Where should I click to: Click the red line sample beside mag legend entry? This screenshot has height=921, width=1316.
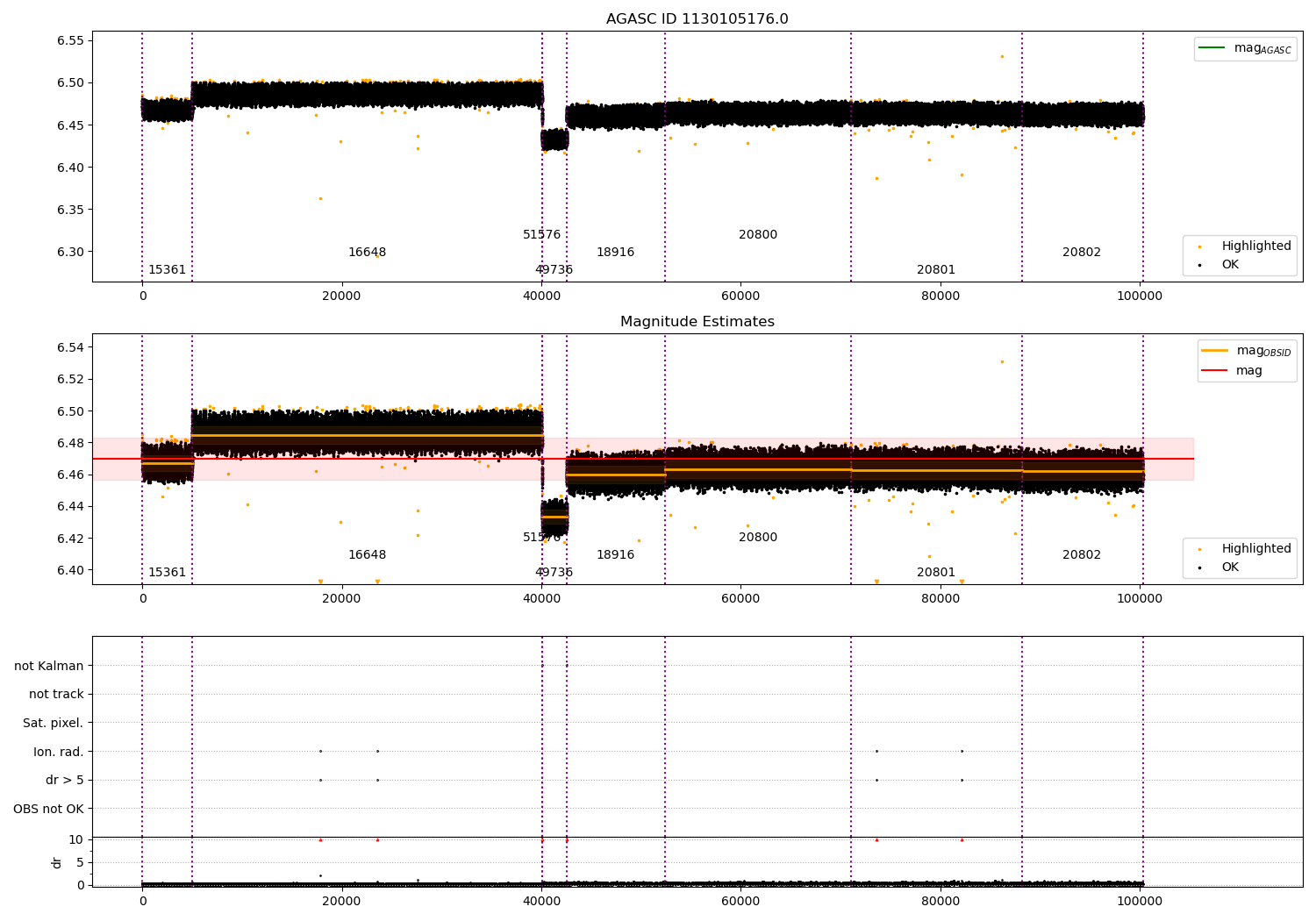pyautogui.click(x=1214, y=371)
